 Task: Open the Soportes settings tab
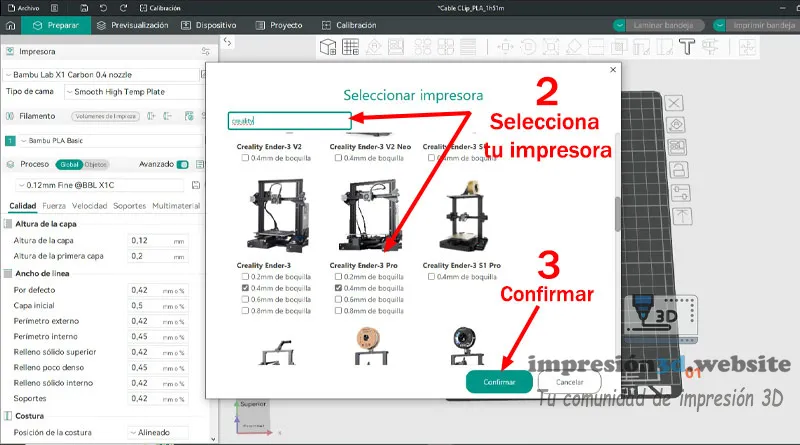130,206
